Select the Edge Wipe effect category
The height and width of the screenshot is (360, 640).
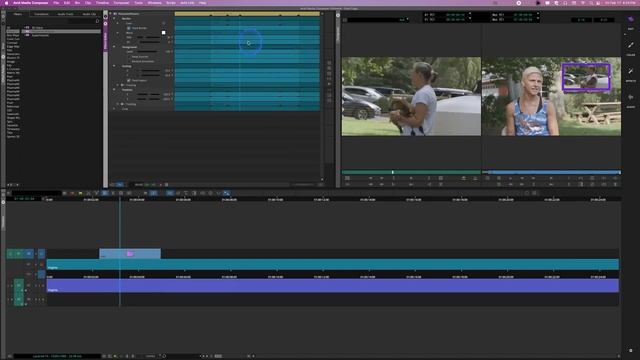(13, 47)
